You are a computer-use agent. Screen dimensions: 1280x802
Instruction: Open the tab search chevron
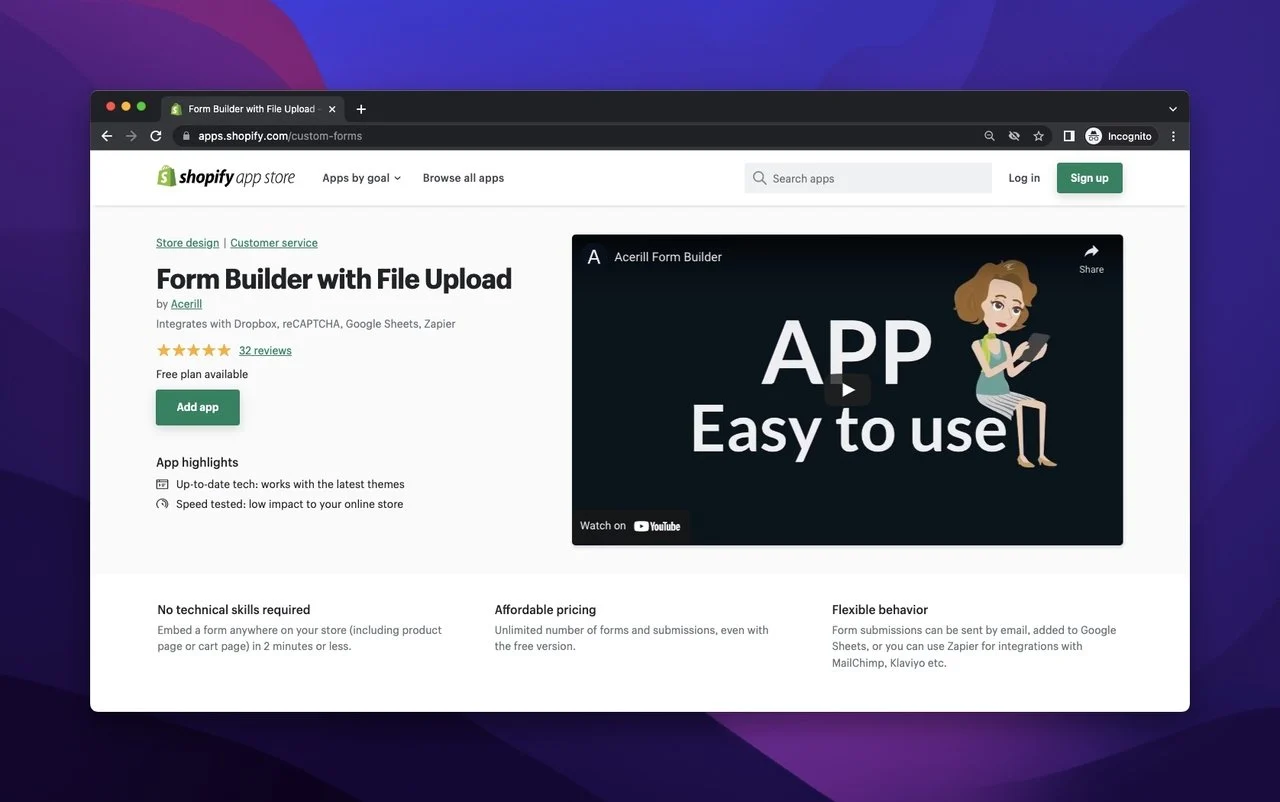pos(1173,109)
